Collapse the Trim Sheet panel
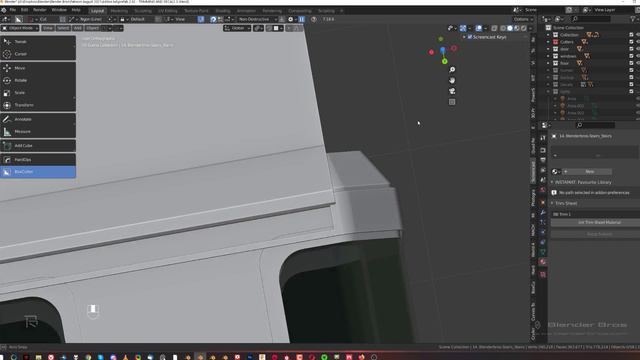The image size is (640, 360). click(x=566, y=203)
